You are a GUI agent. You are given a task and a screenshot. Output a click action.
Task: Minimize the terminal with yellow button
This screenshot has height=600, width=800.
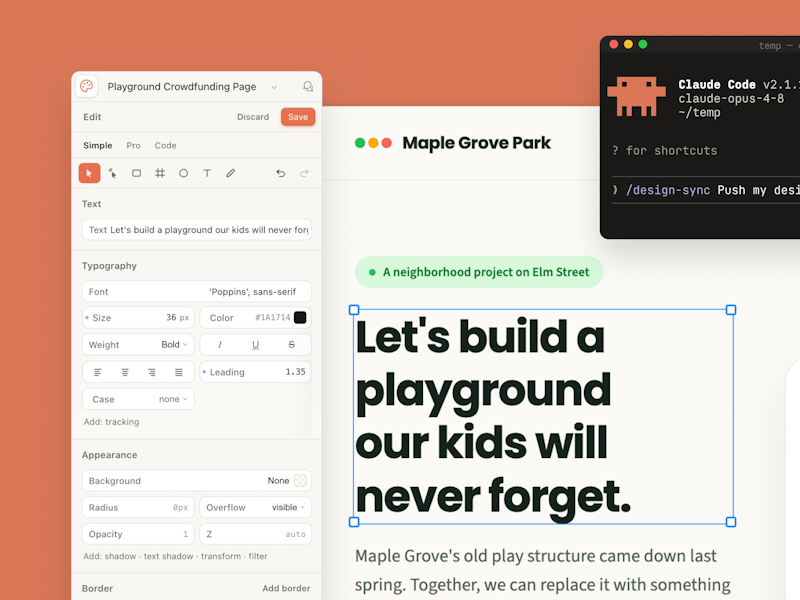[x=628, y=44]
